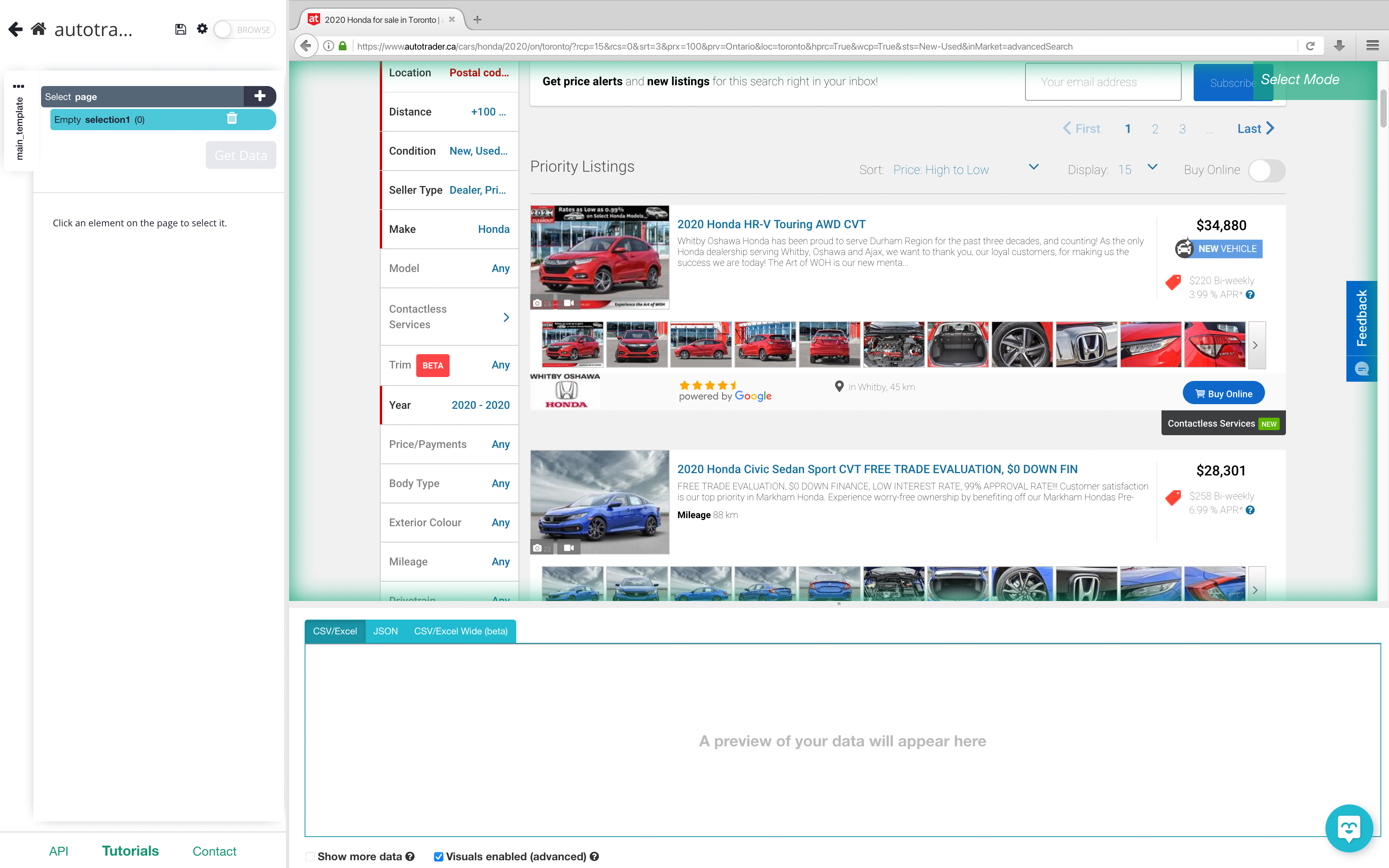Switch to CSV/Excel Wide (beta) tab
1389x868 pixels.
pyautogui.click(x=461, y=631)
